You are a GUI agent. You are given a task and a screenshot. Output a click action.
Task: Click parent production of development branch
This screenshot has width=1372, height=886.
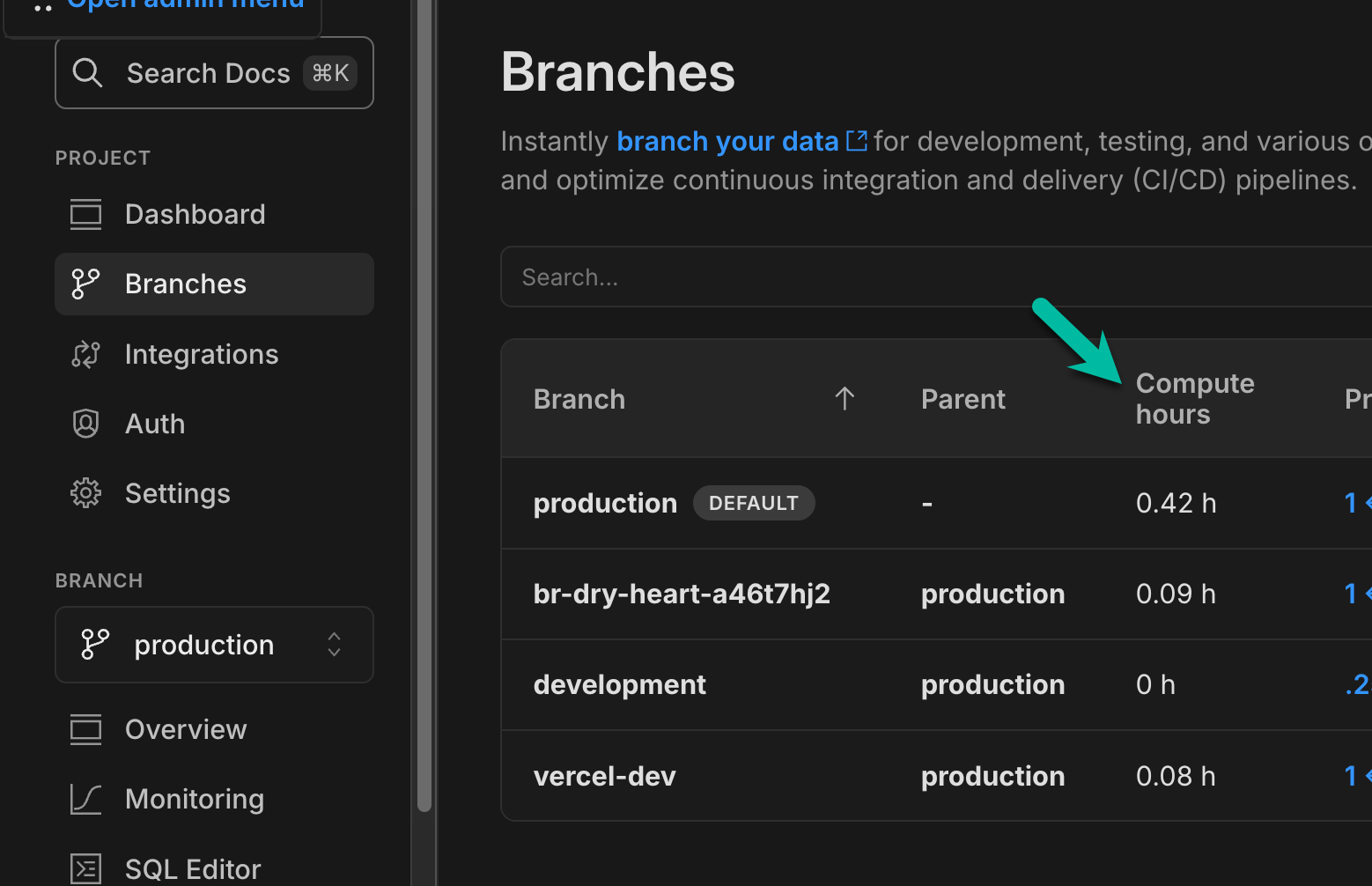coord(992,684)
